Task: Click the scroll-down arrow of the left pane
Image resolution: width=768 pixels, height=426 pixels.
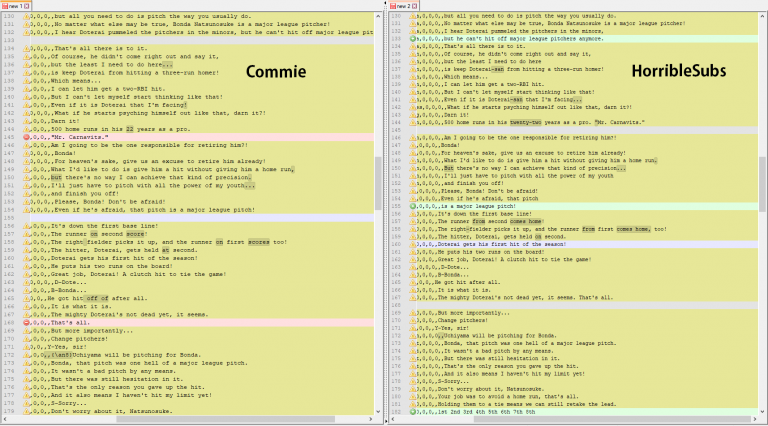Action: point(378,411)
